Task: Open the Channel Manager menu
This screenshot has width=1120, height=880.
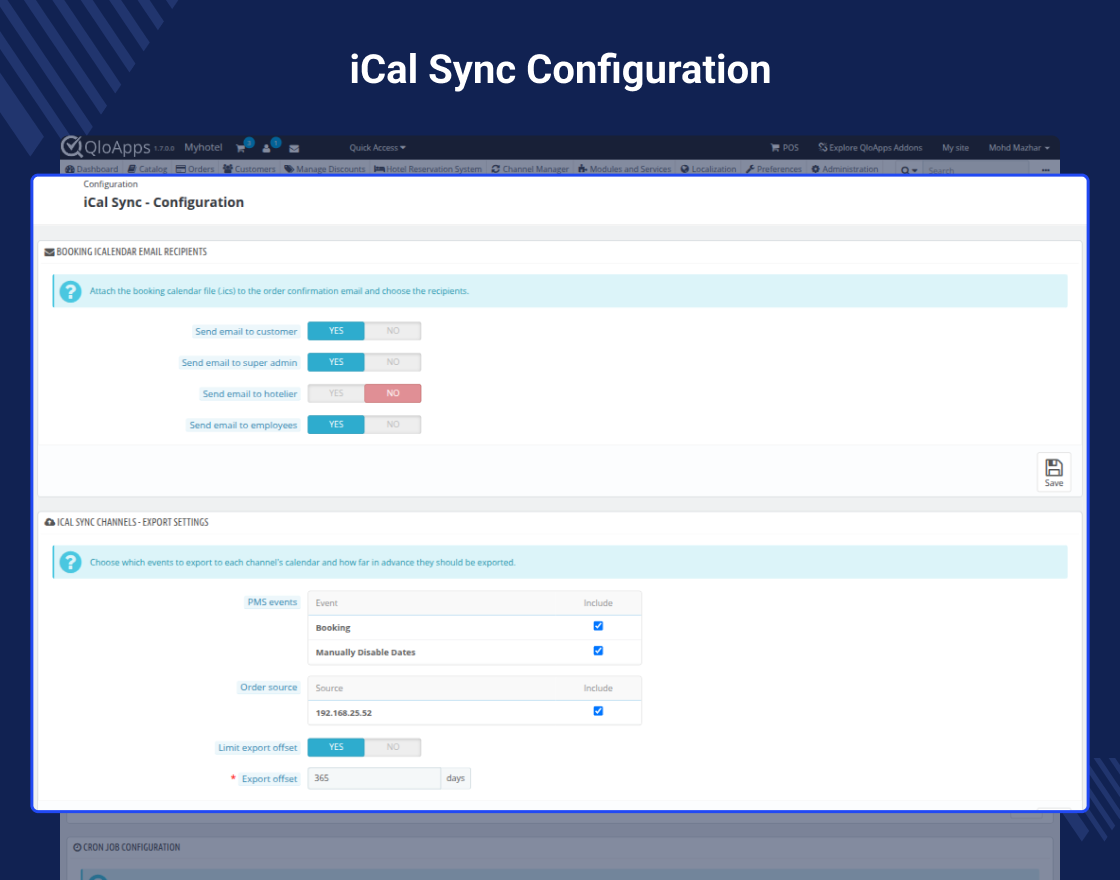Action: coord(530,169)
